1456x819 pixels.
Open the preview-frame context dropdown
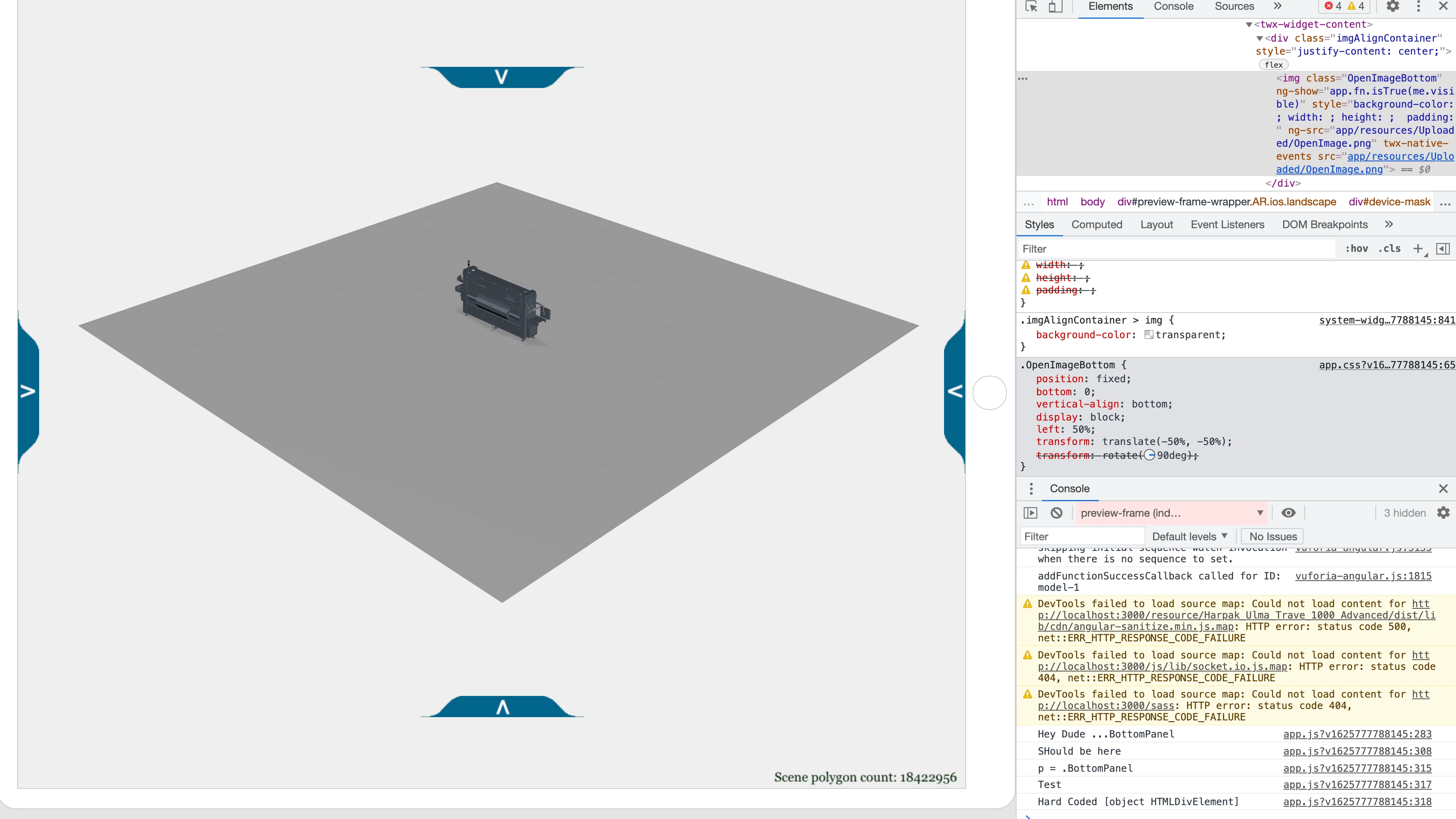coord(1171,513)
